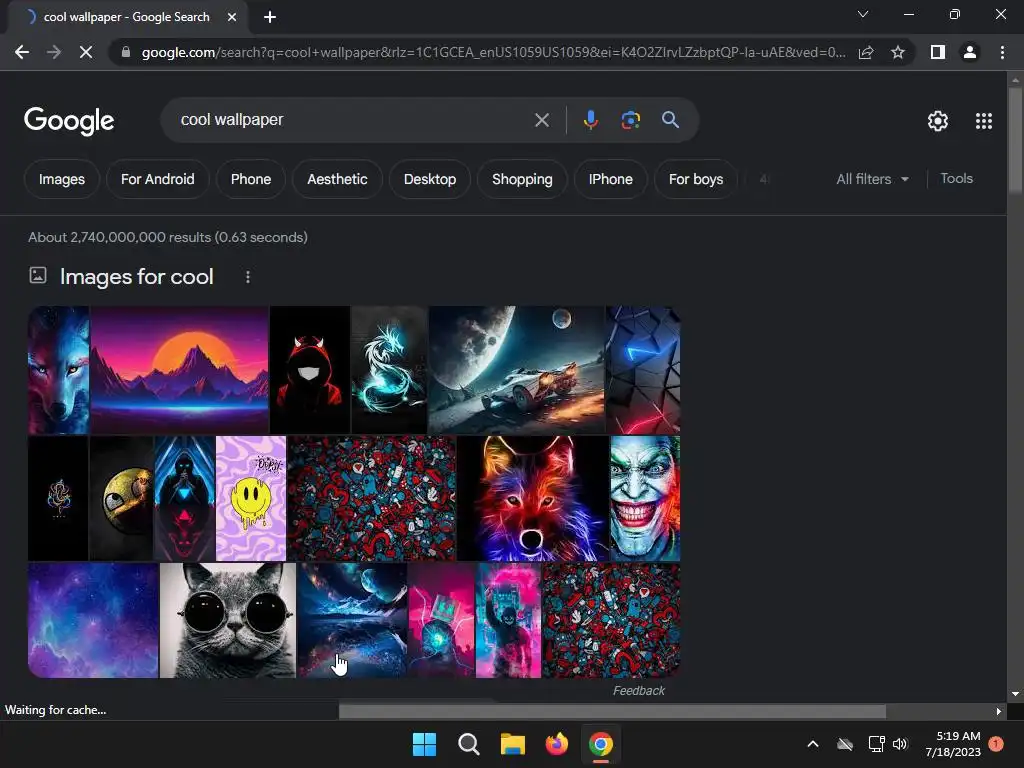Screen dimensions: 1024x768
Task: Go to Google homepage via logo
Action: pyautogui.click(x=69, y=121)
